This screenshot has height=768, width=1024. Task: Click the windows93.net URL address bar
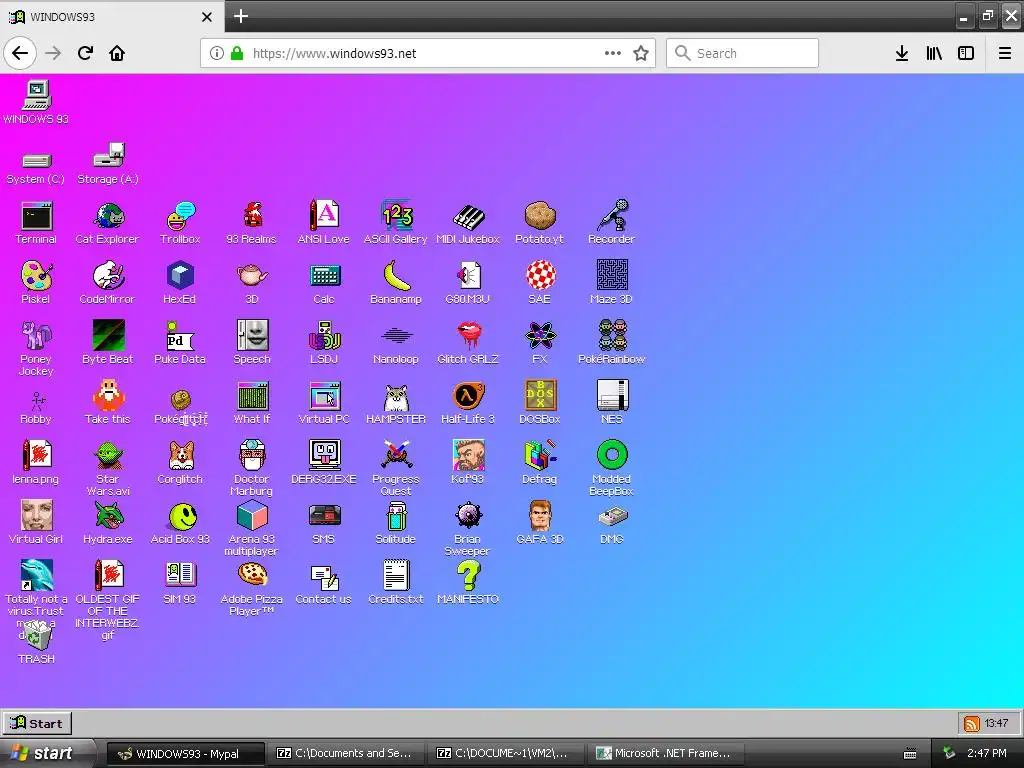tap(428, 53)
